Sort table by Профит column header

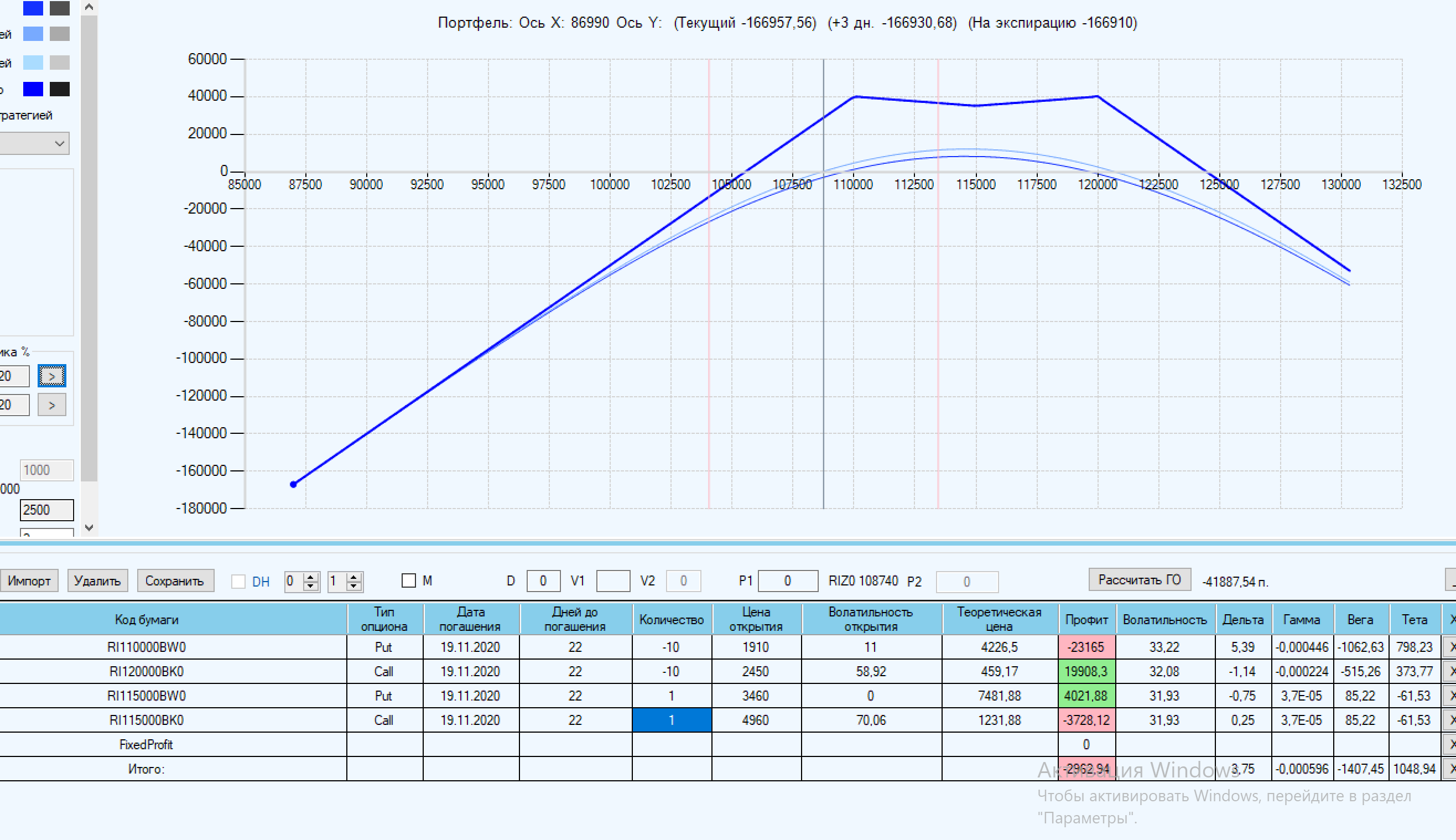[x=1086, y=619]
